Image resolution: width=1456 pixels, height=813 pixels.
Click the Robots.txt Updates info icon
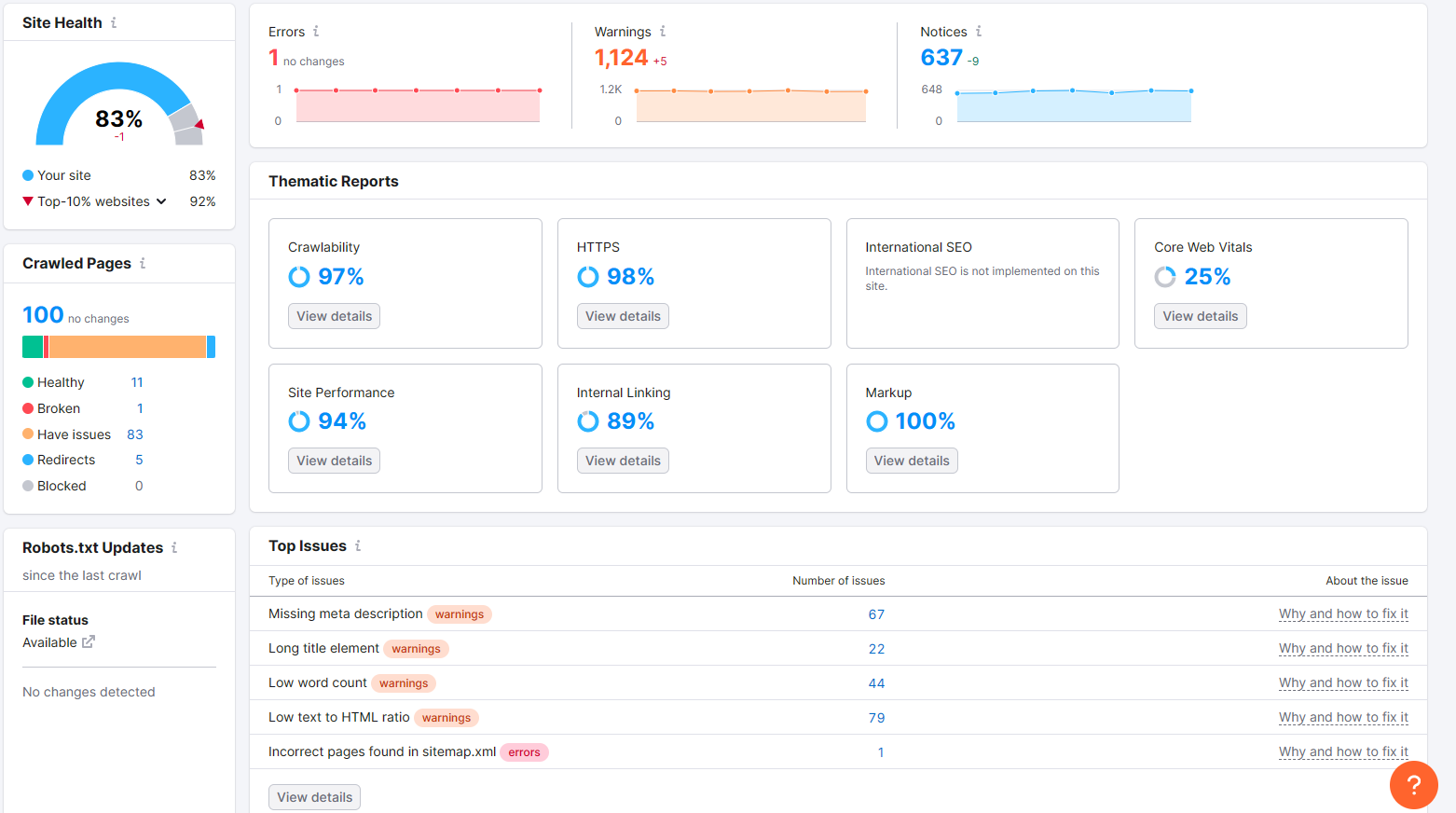[x=174, y=547]
